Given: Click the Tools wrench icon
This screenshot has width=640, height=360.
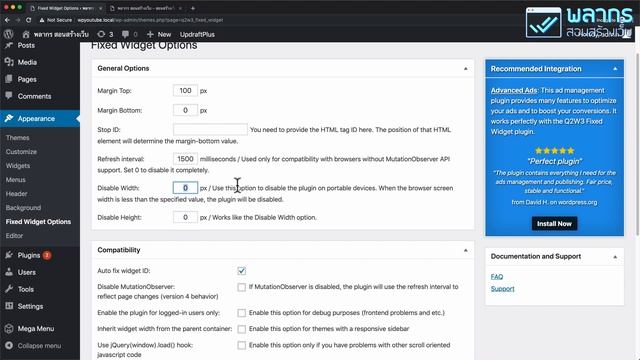Looking at the screenshot, I should (9, 289).
